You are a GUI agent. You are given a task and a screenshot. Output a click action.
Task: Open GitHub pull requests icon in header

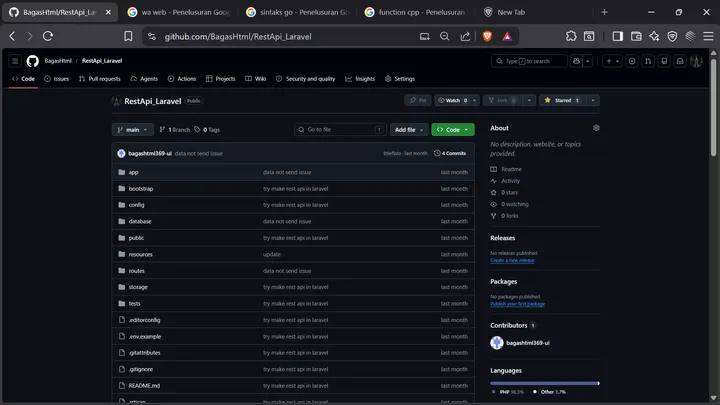pyautogui.click(x=648, y=61)
